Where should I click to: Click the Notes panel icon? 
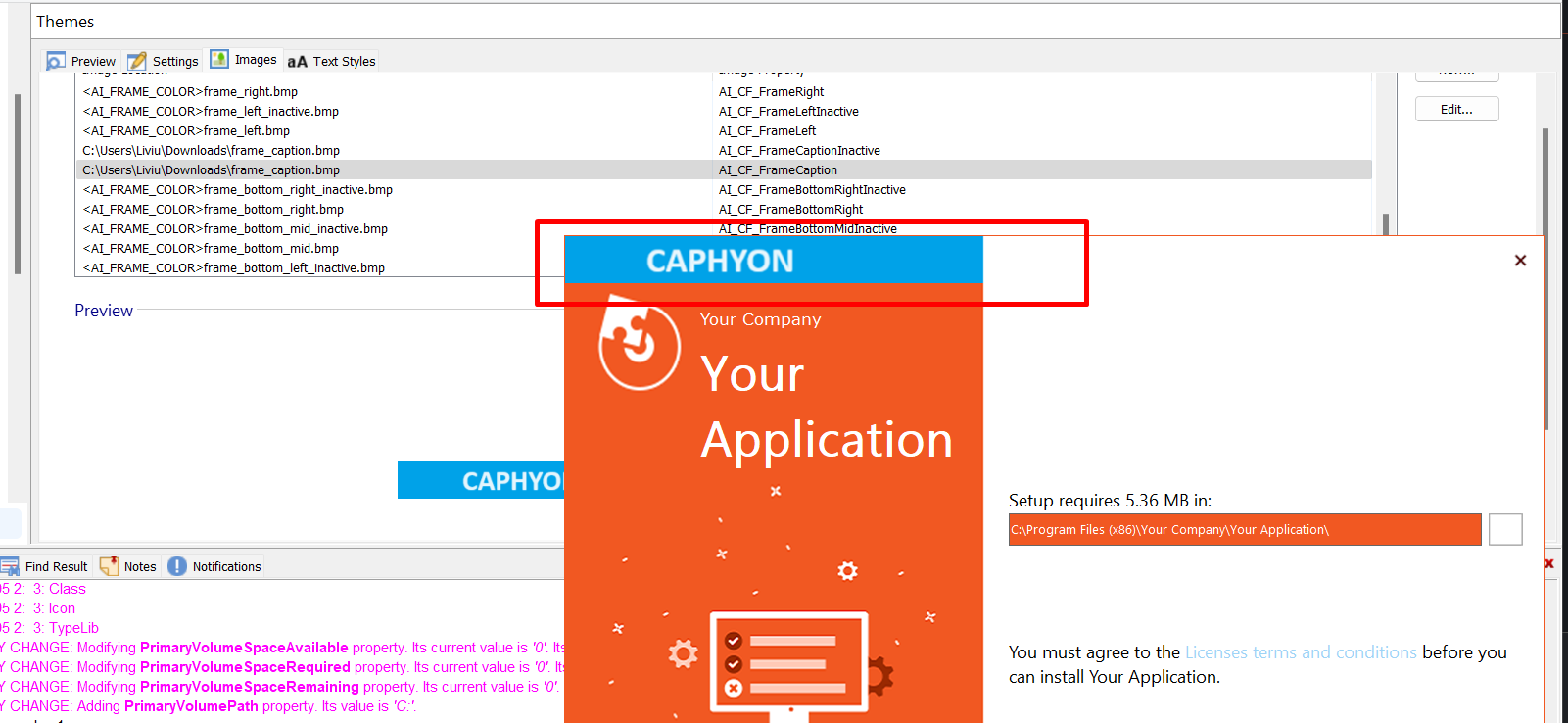coord(109,566)
